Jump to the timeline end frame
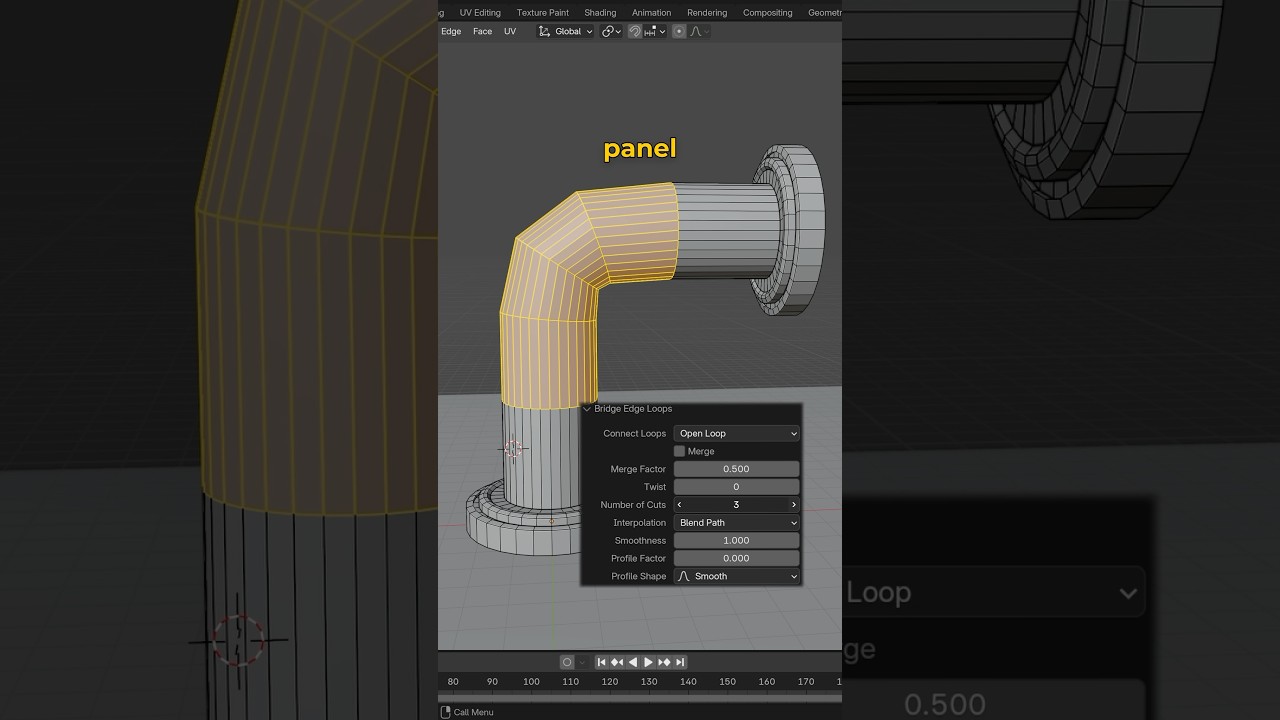The height and width of the screenshot is (720, 1280). point(680,662)
